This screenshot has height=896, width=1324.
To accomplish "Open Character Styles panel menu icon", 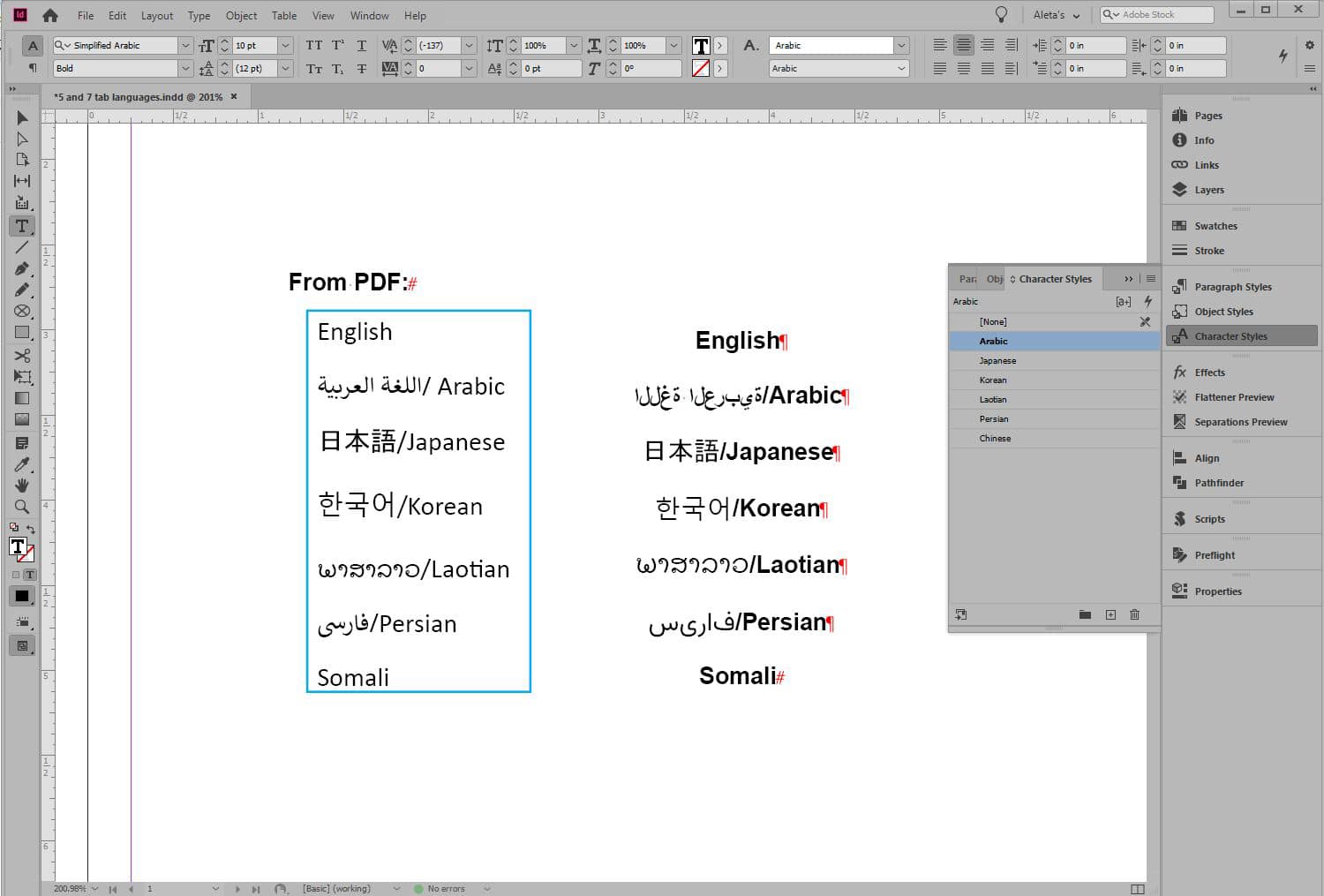I will tap(1151, 279).
